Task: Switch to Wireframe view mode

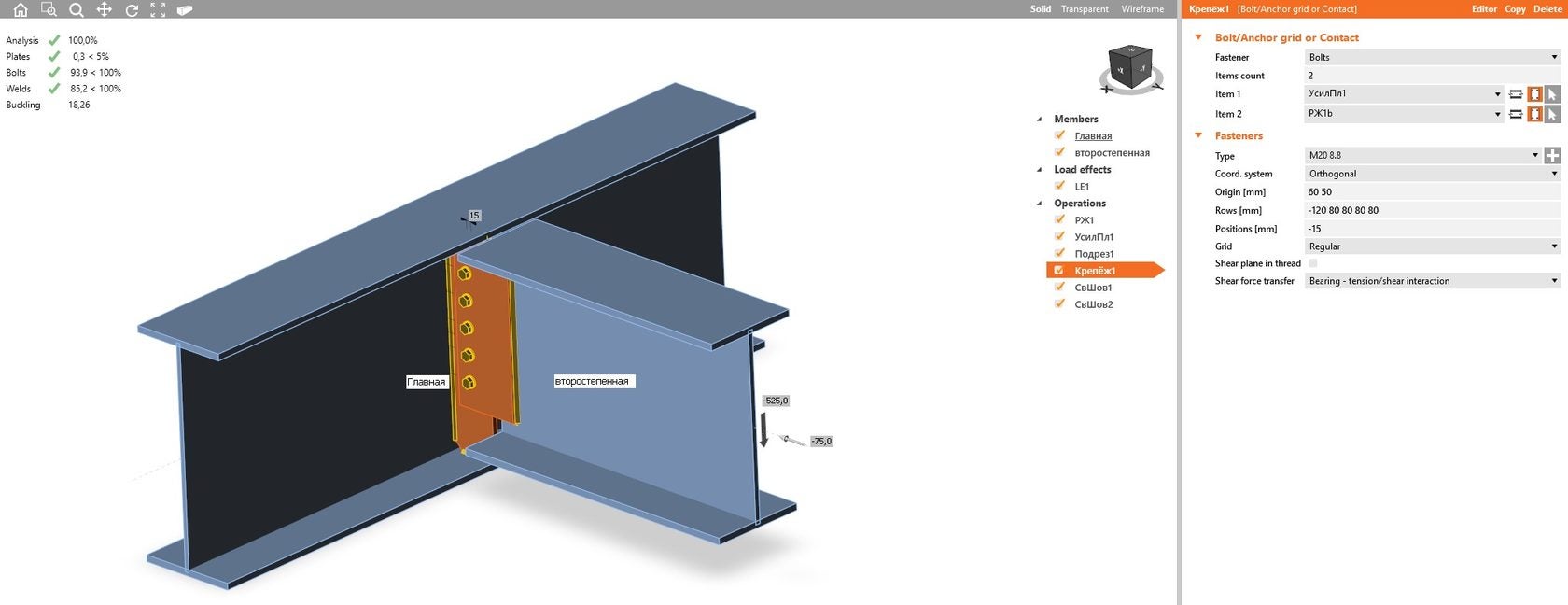Action: [x=1142, y=9]
